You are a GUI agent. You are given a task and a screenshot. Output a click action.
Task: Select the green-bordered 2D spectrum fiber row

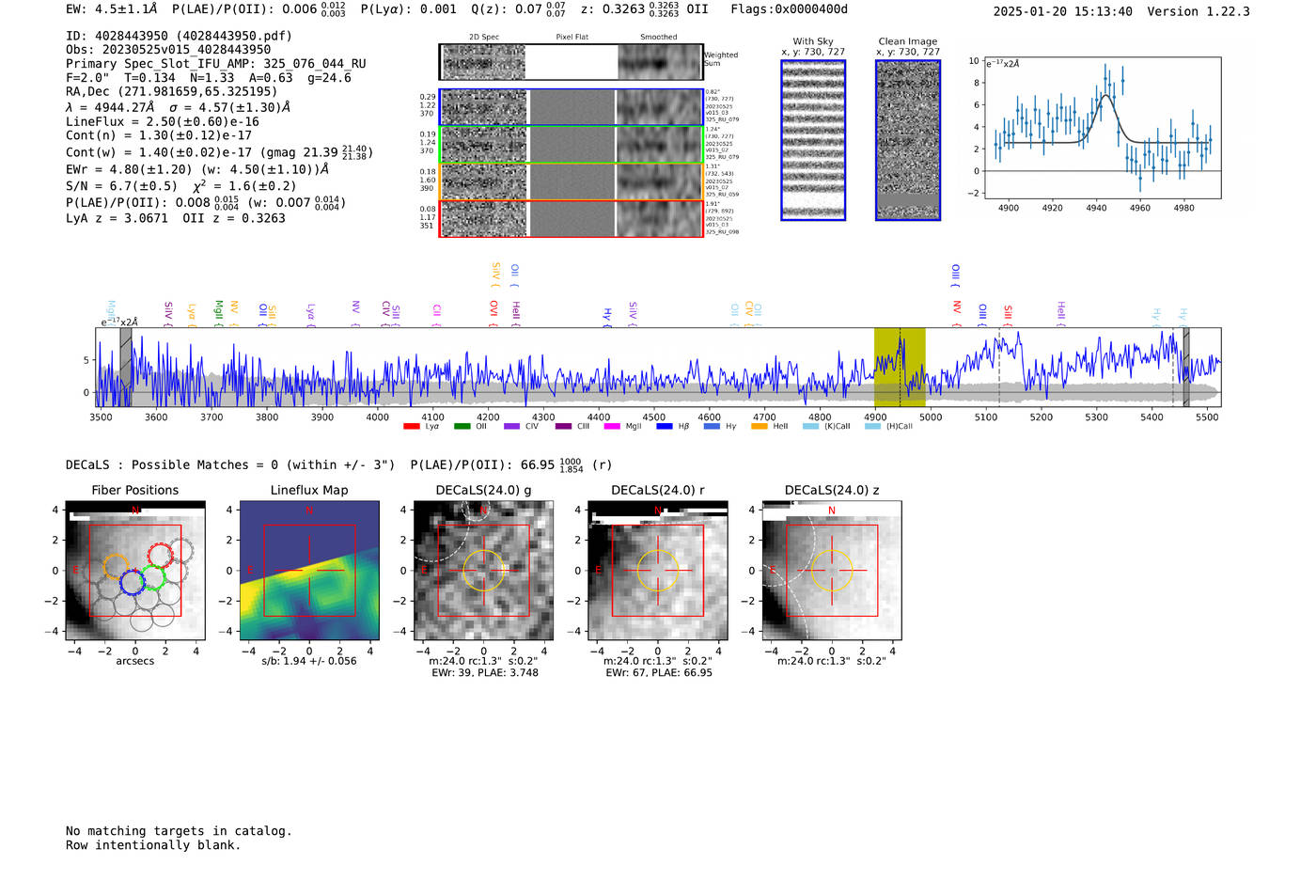coord(572,145)
